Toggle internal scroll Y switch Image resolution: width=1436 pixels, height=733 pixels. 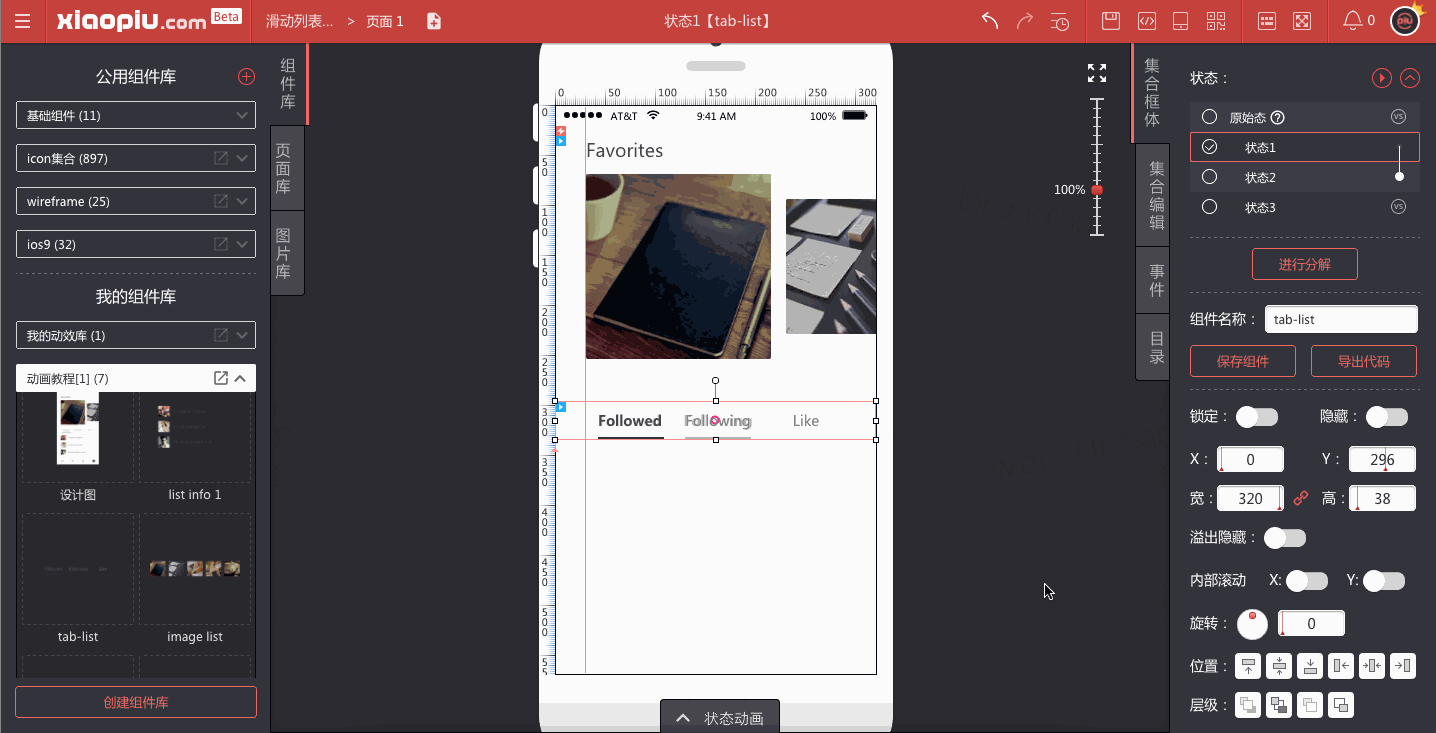click(1384, 581)
